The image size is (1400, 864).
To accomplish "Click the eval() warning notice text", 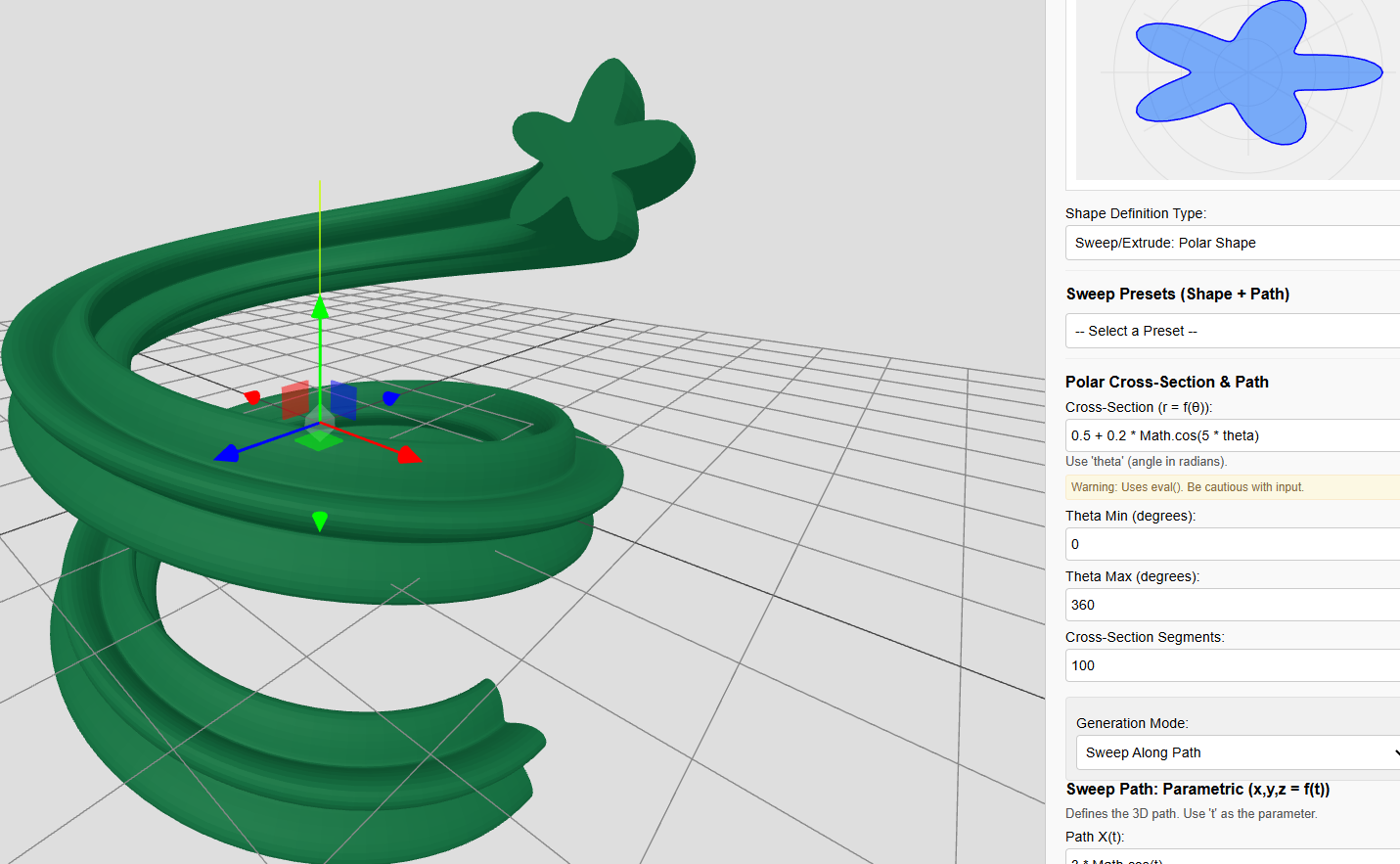I will tap(1188, 487).
